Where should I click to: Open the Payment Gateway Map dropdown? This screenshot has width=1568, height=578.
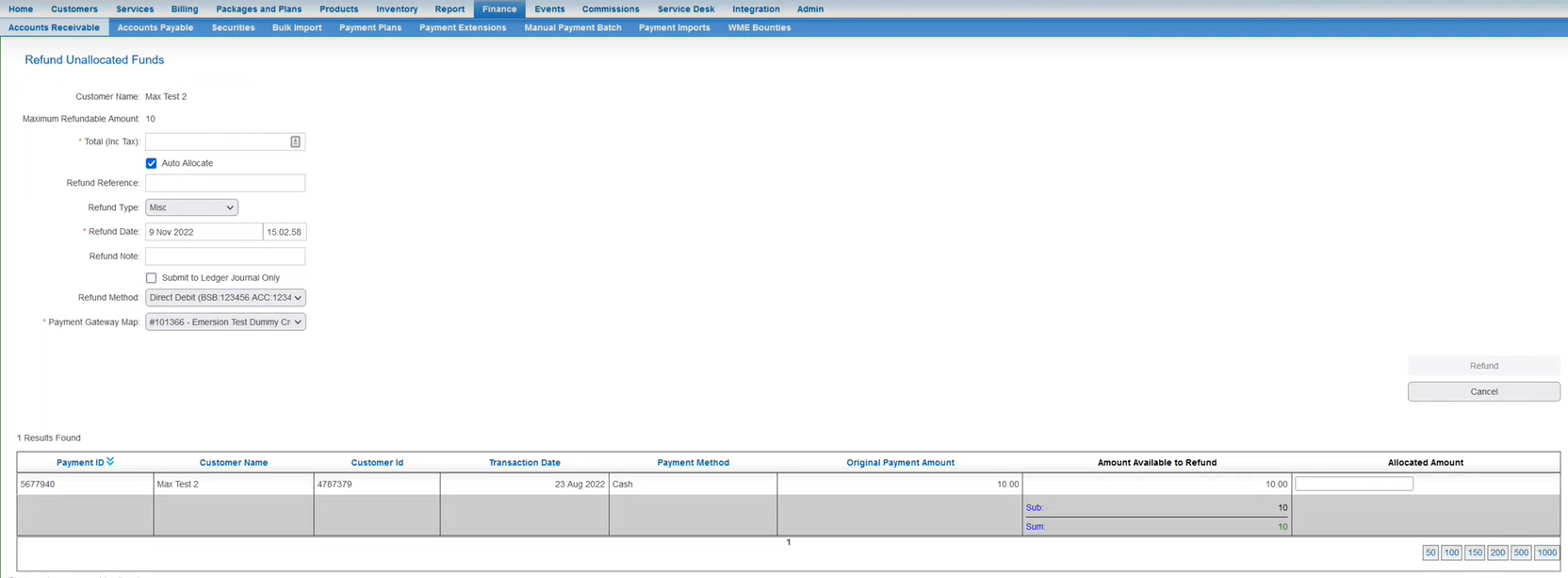(225, 322)
